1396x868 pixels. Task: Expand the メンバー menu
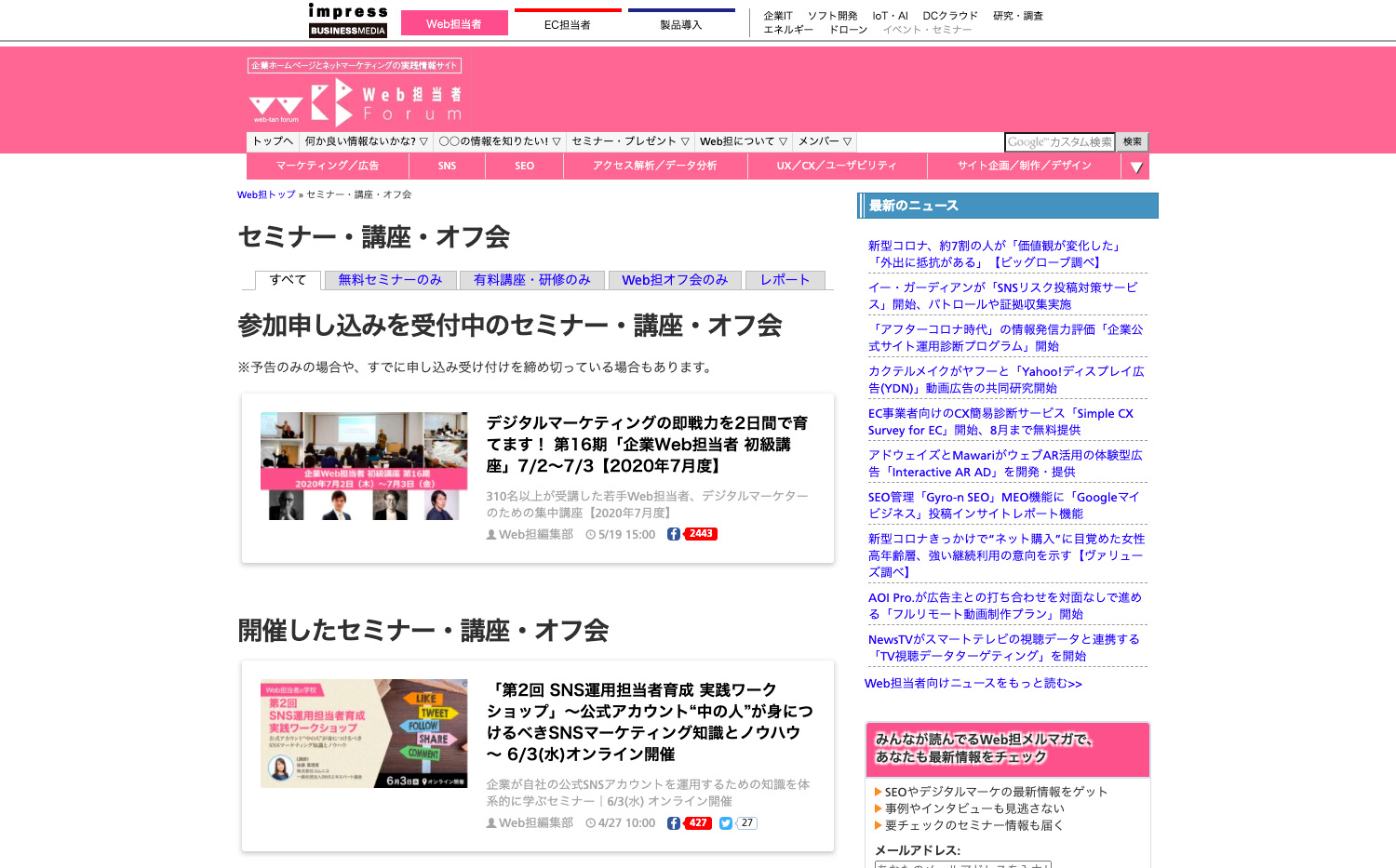pos(825,141)
